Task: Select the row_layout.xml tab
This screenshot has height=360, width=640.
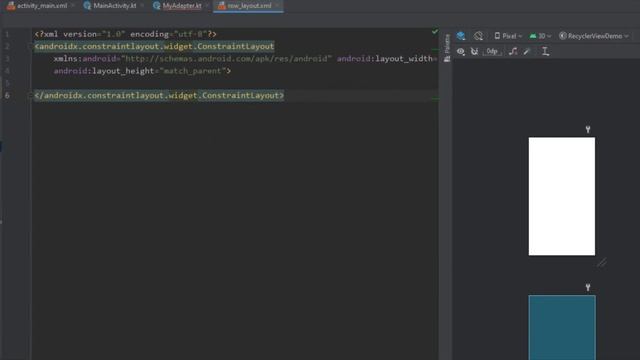Action: pos(249,6)
